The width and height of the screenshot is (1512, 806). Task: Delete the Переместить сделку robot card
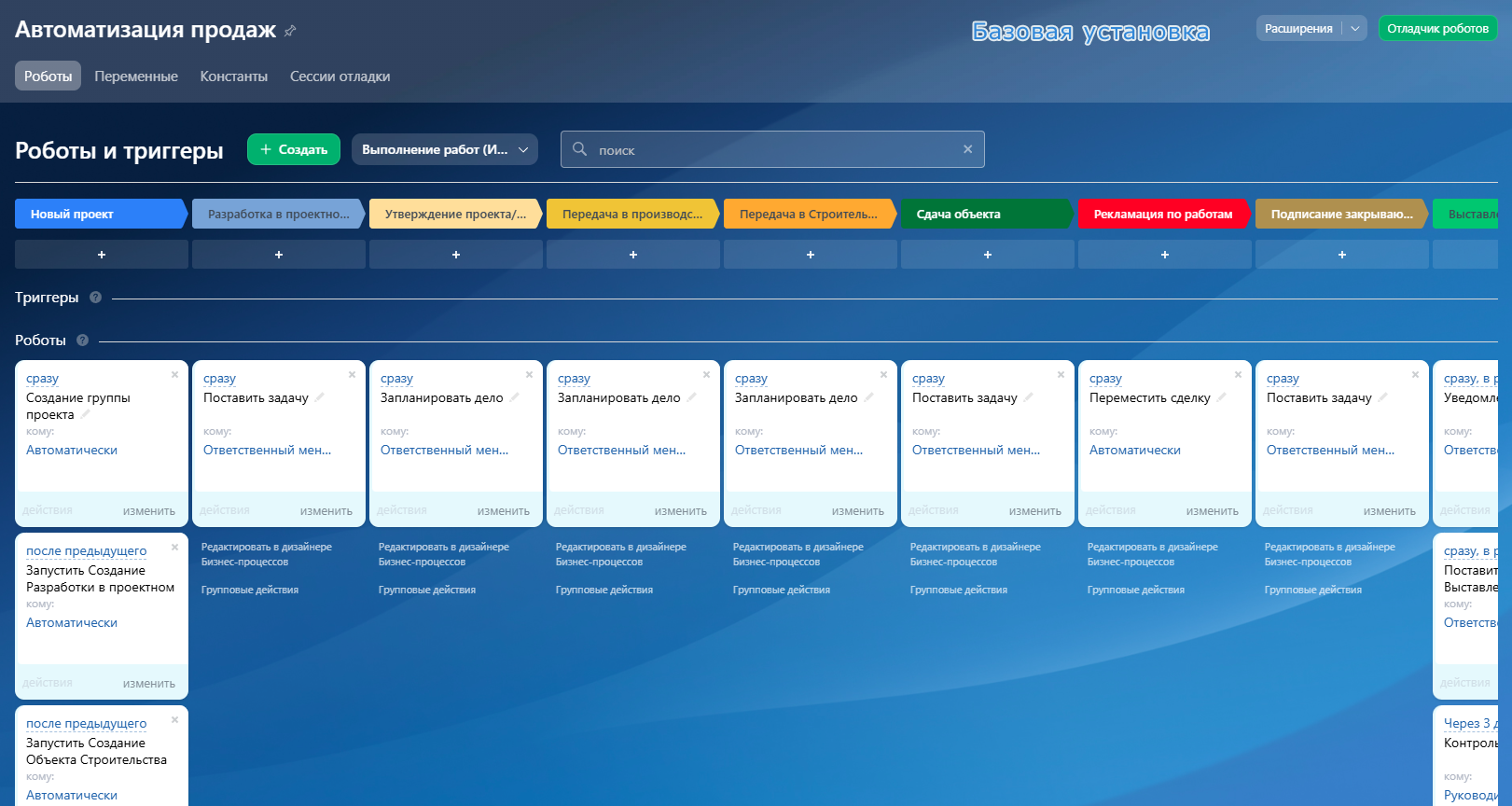1238,375
